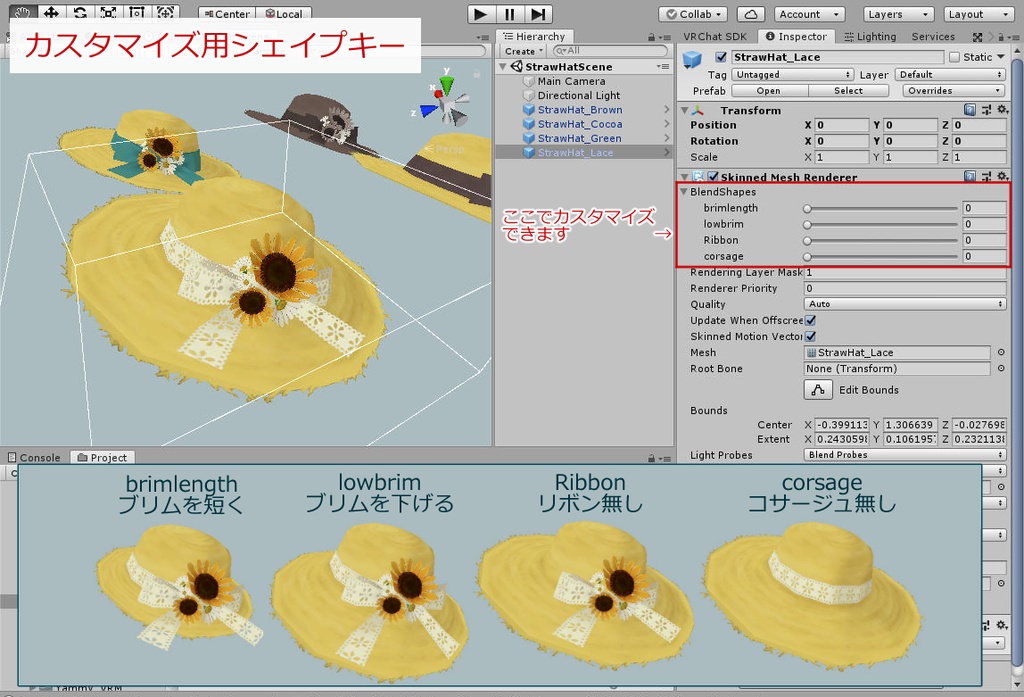This screenshot has width=1024, height=697.
Task: Open the Collab dropdown
Action: click(694, 14)
